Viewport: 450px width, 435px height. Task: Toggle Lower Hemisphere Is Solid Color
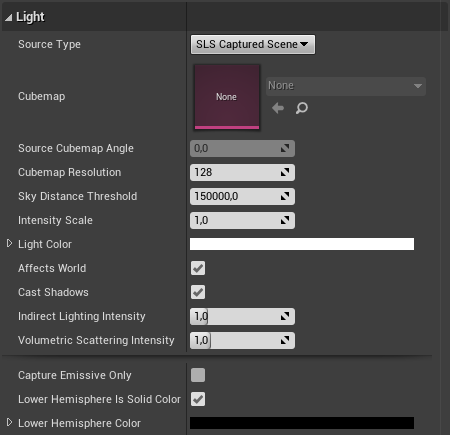198,399
